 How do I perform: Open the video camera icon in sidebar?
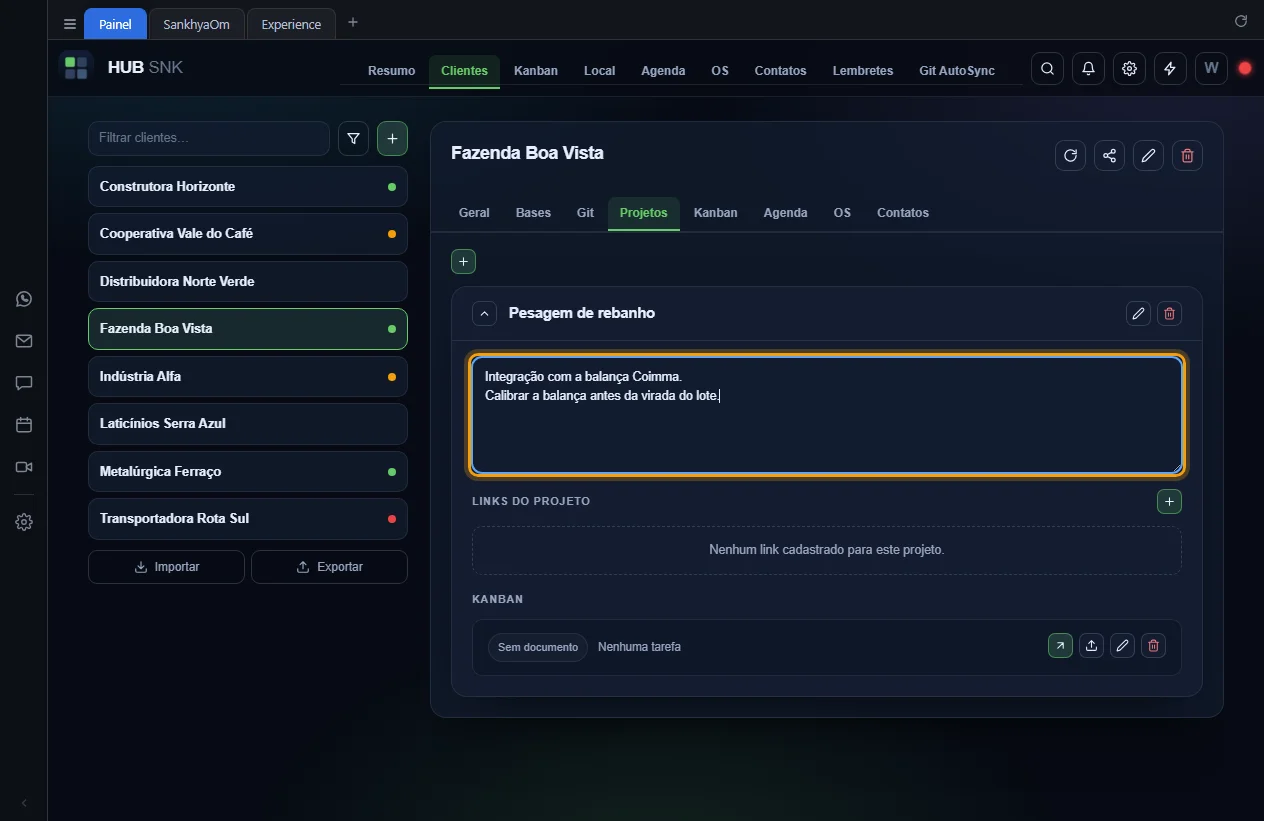[24, 467]
